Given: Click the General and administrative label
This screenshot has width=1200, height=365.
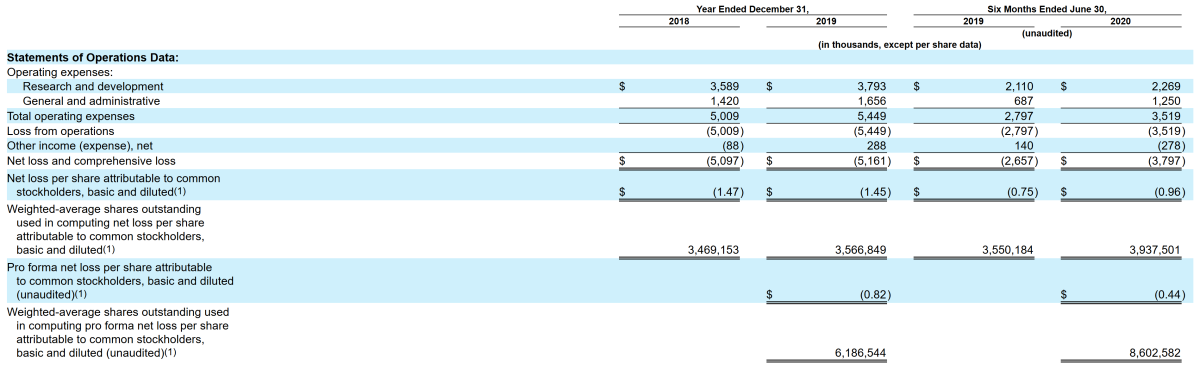Looking at the screenshot, I should click(x=91, y=101).
